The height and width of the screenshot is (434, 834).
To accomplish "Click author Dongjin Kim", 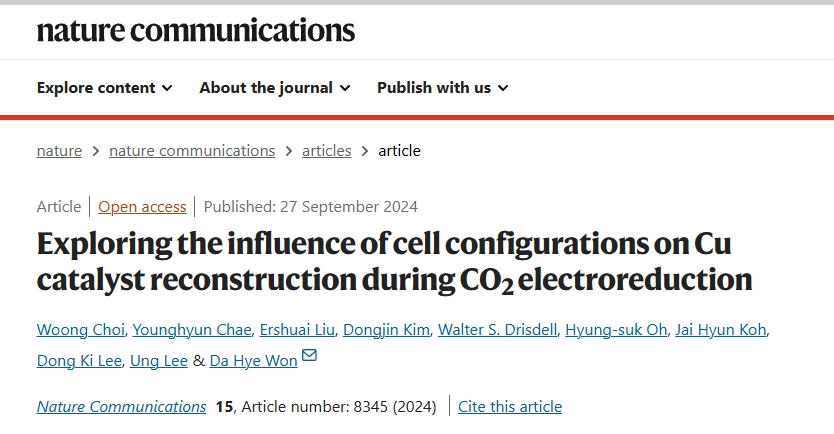I will coord(386,330).
